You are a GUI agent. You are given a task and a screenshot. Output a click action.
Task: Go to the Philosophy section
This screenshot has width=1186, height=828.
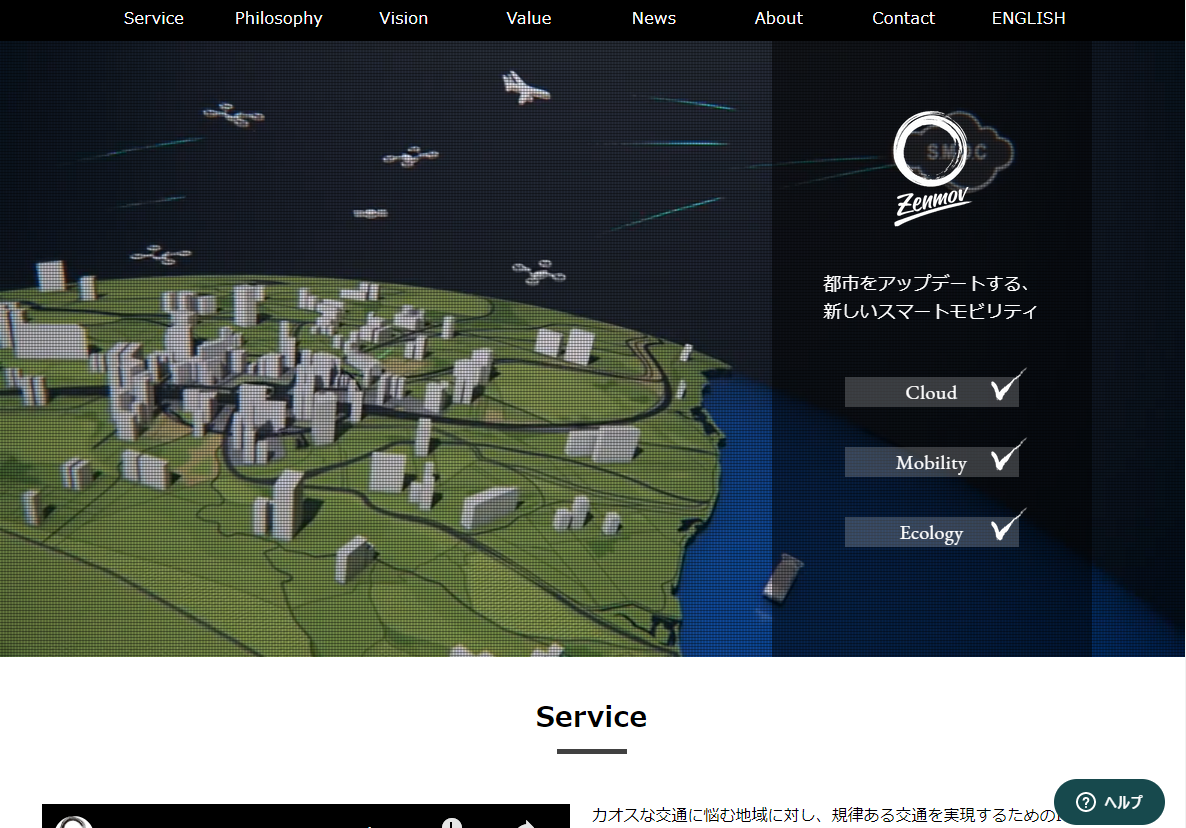[x=279, y=18]
